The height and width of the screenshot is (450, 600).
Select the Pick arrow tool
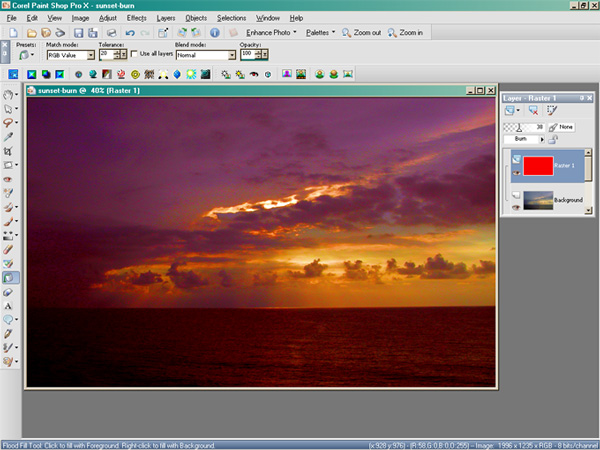point(8,109)
